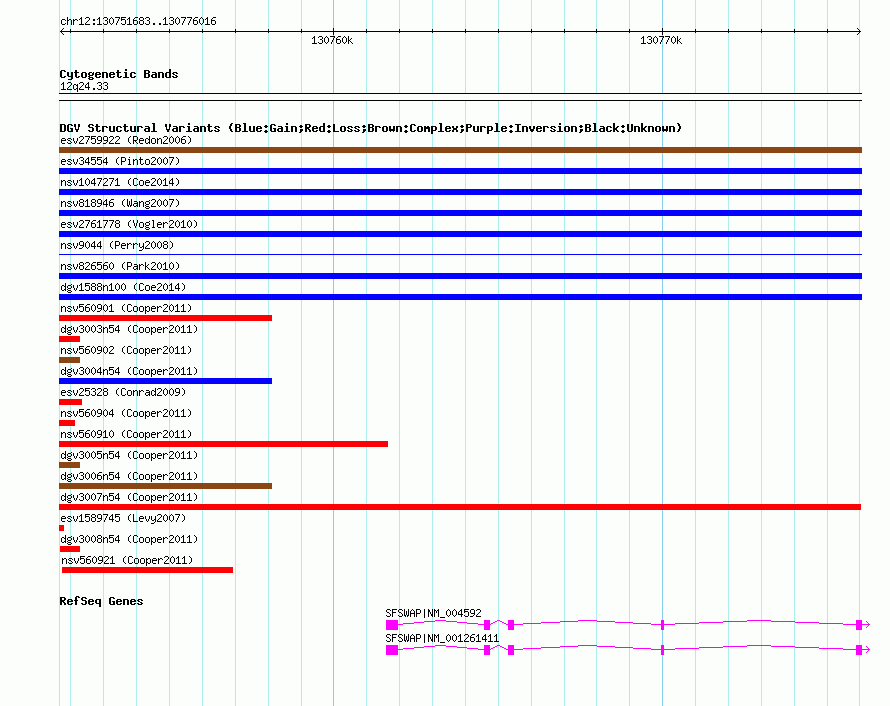Select the brown esv2759922 complex variant bar
The image size is (890, 706).
pyautogui.click(x=460, y=150)
